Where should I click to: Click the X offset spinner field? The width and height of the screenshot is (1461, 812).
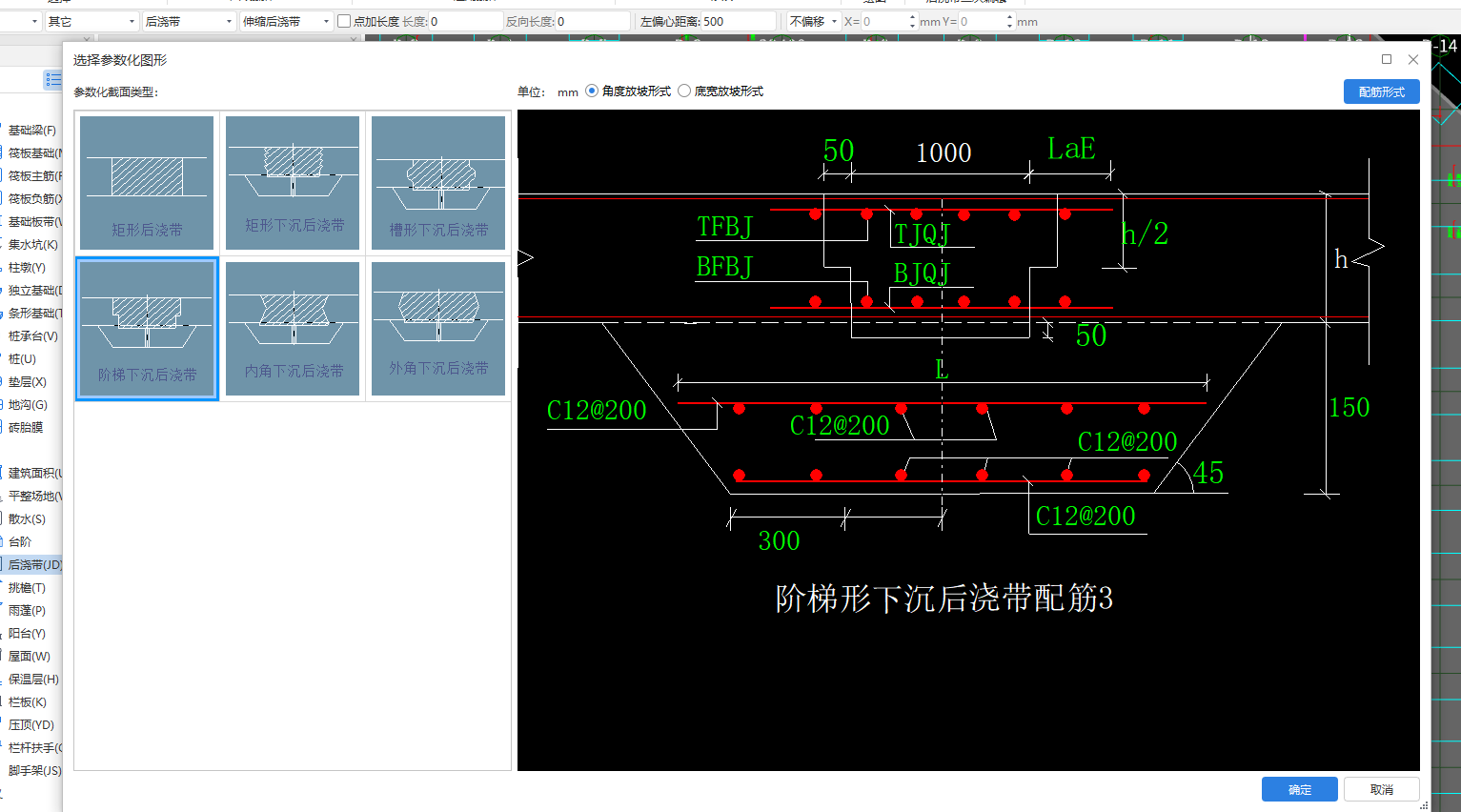tap(889, 21)
